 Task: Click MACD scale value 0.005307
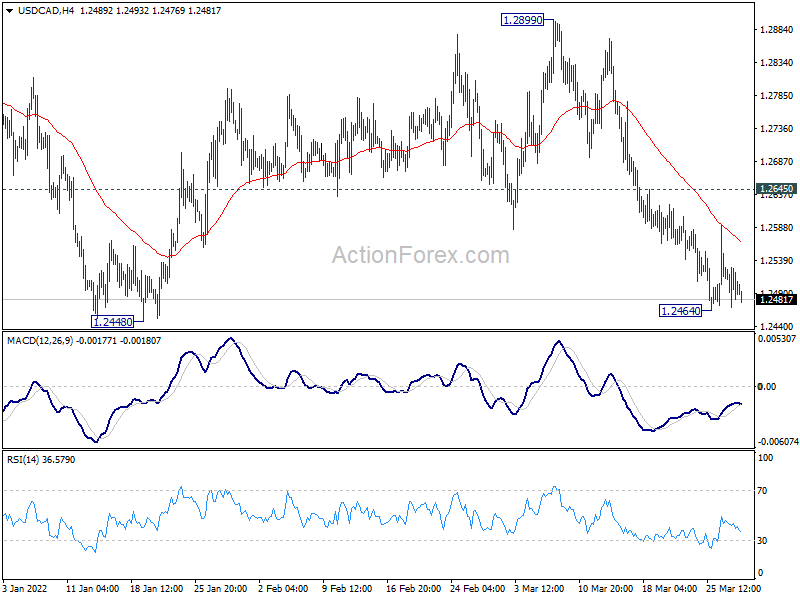(x=777, y=339)
